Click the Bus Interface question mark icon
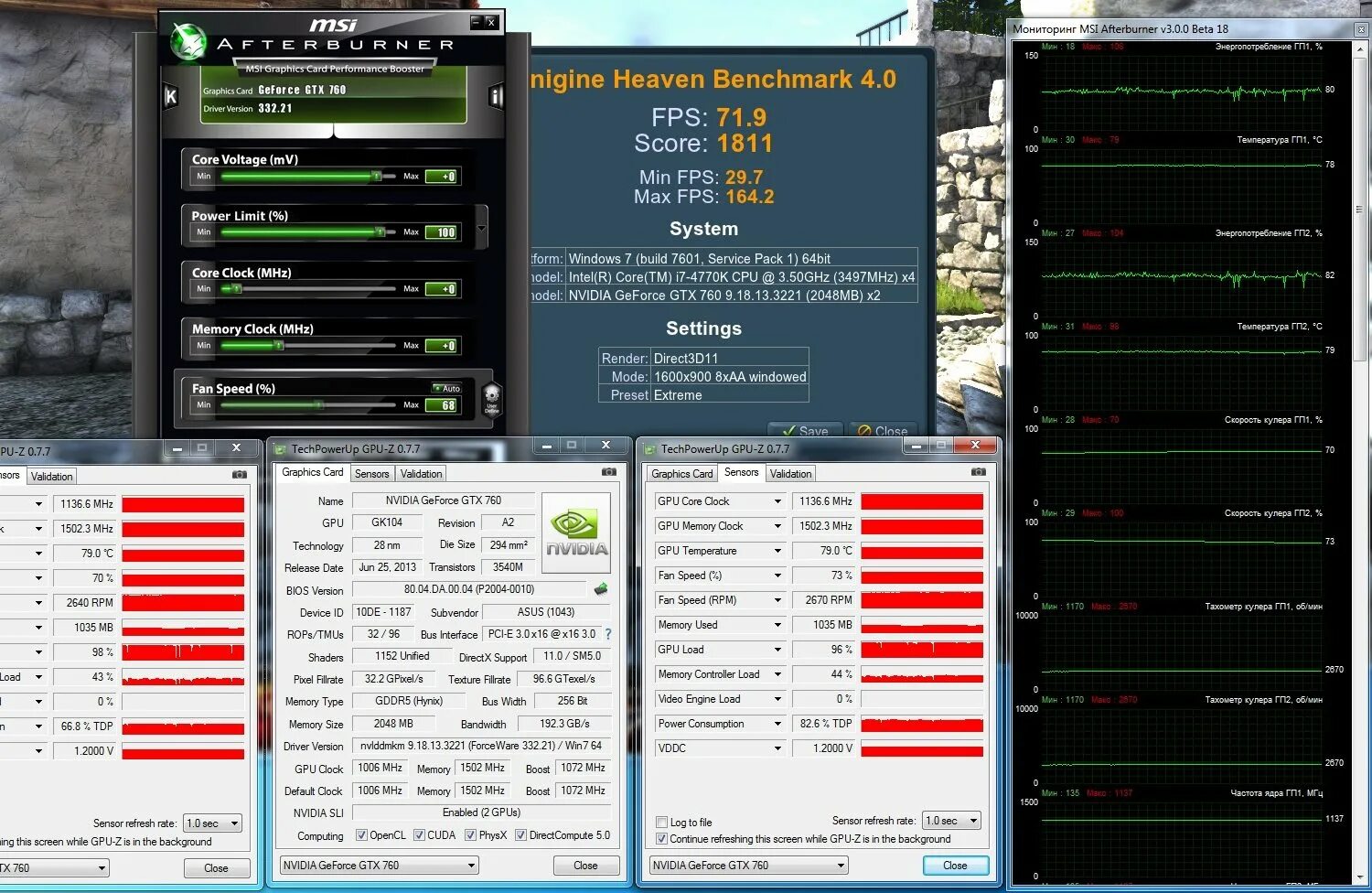 [x=608, y=634]
